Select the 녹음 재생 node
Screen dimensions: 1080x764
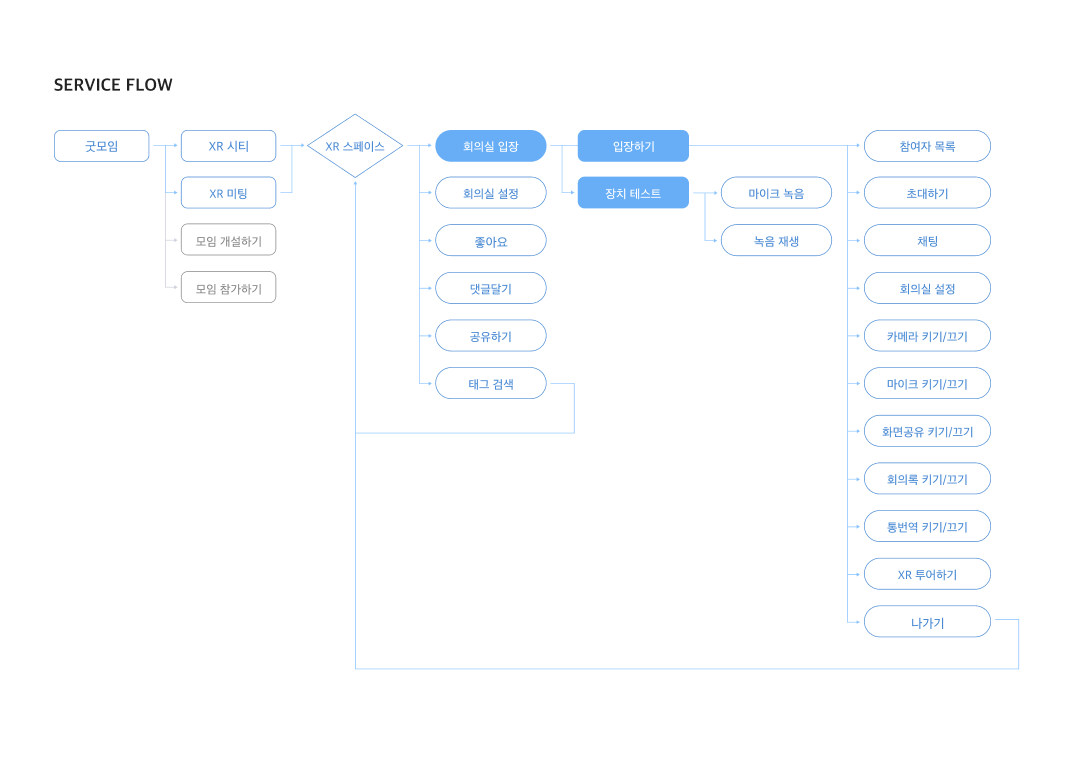[x=776, y=241]
